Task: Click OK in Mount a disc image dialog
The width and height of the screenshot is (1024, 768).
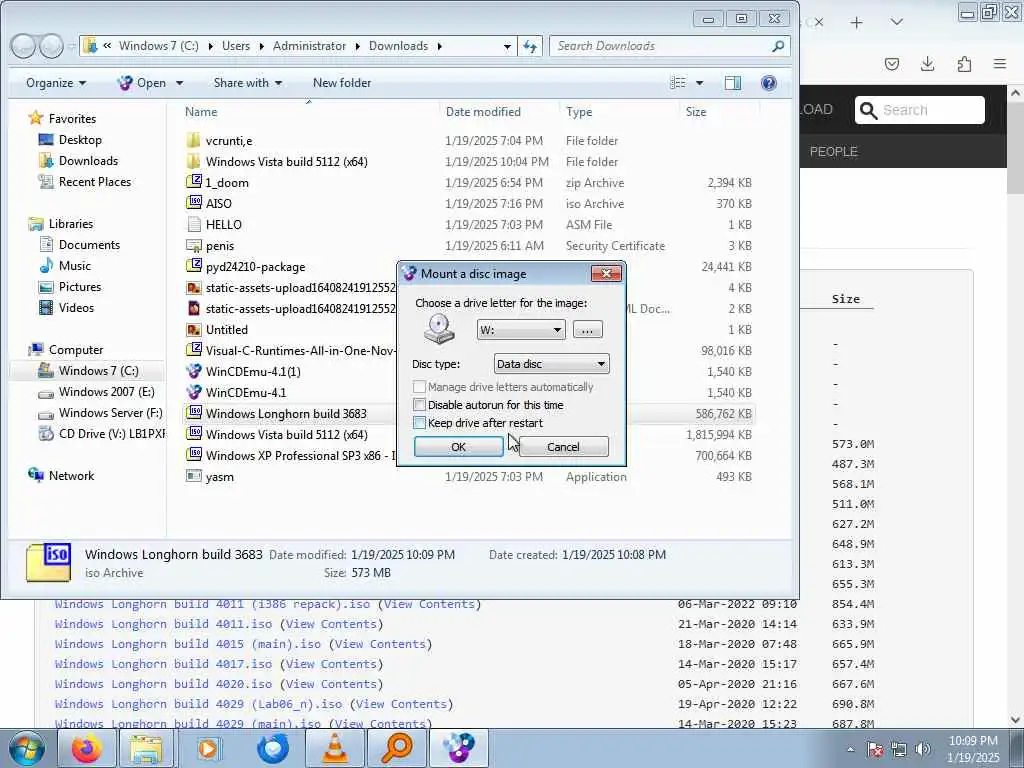Action: (458, 447)
